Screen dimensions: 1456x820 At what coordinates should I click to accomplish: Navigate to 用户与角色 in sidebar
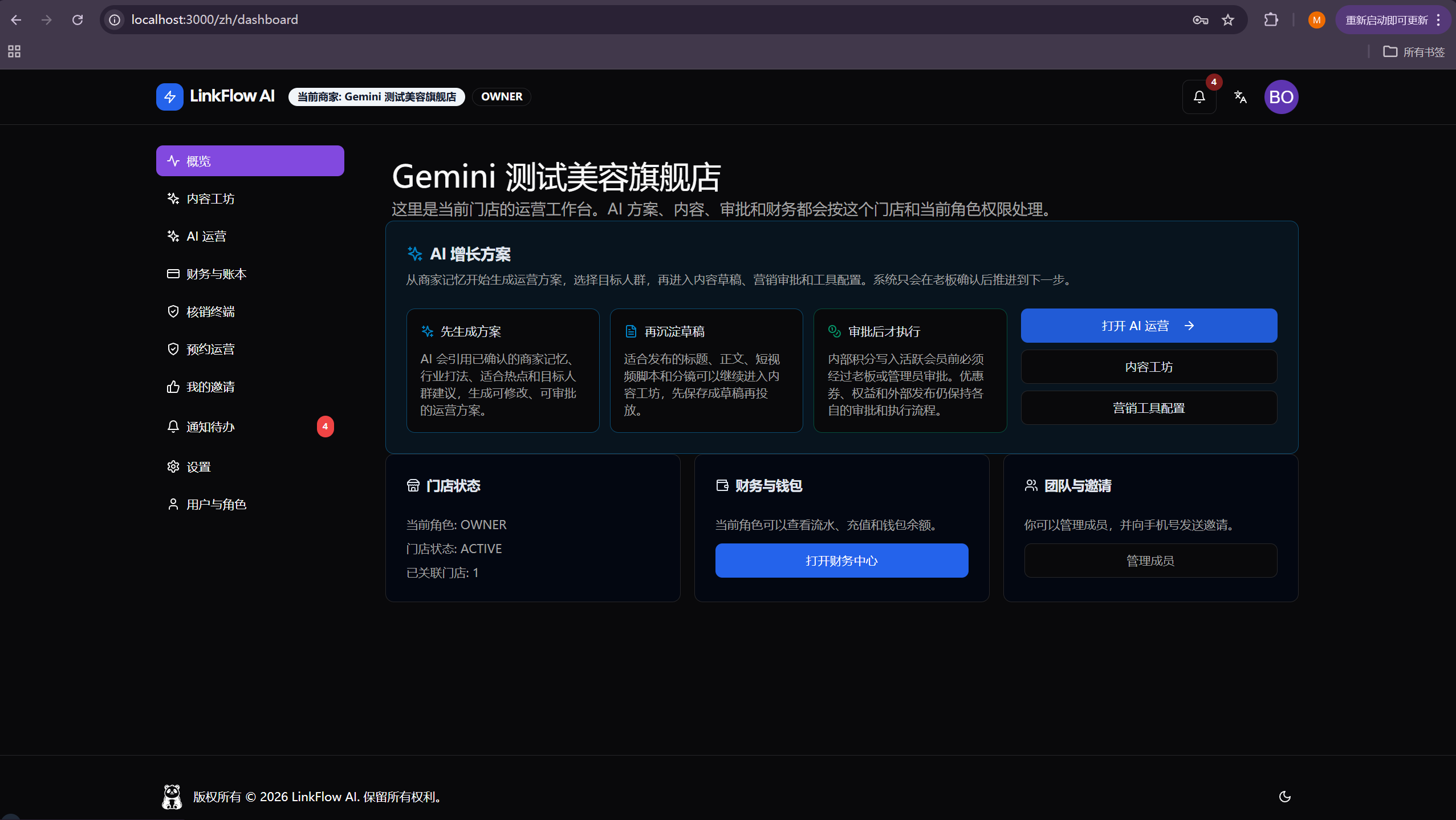(x=250, y=504)
